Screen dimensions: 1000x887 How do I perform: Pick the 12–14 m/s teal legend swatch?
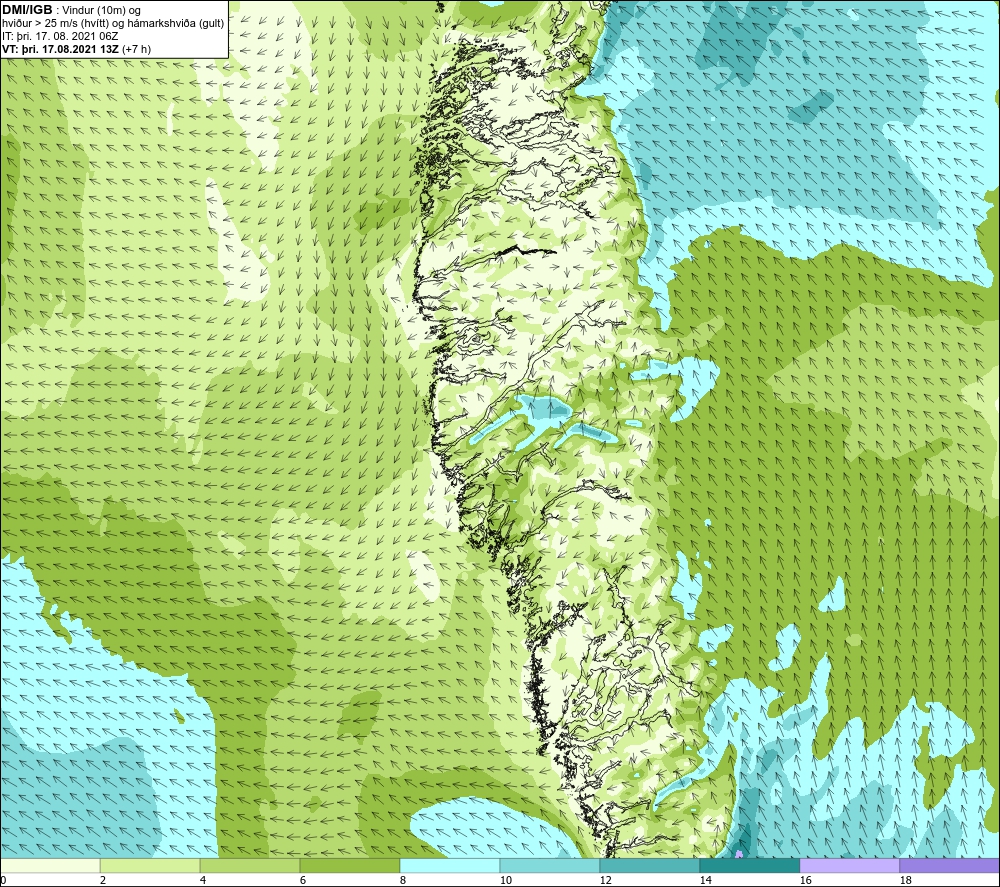tap(649, 865)
